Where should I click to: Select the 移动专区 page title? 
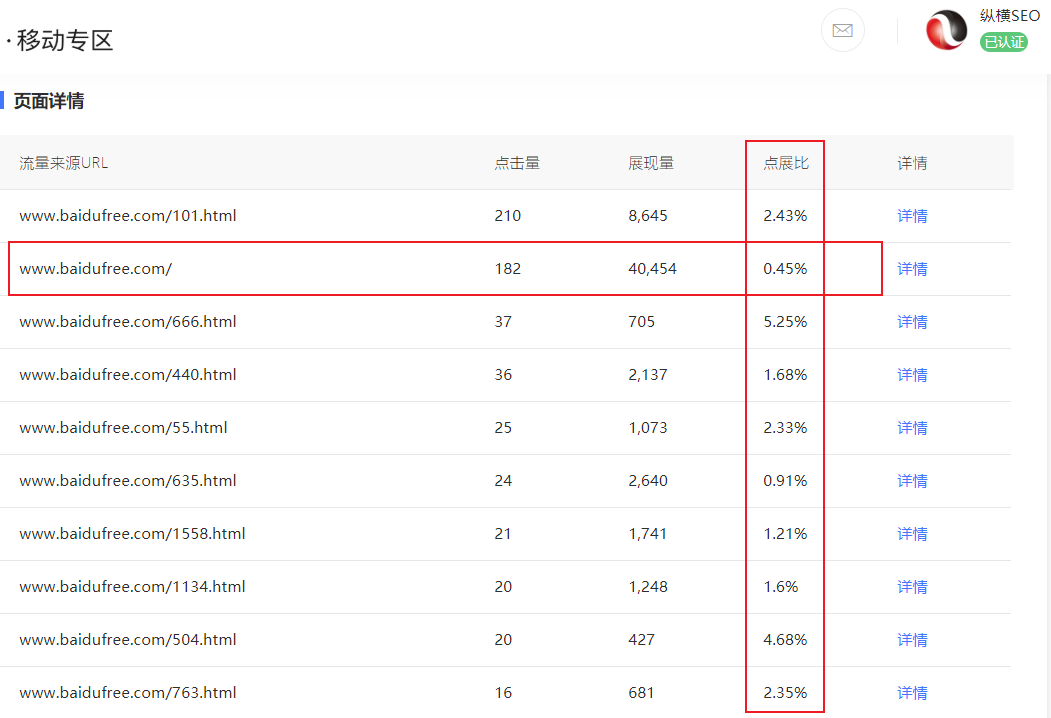65,40
